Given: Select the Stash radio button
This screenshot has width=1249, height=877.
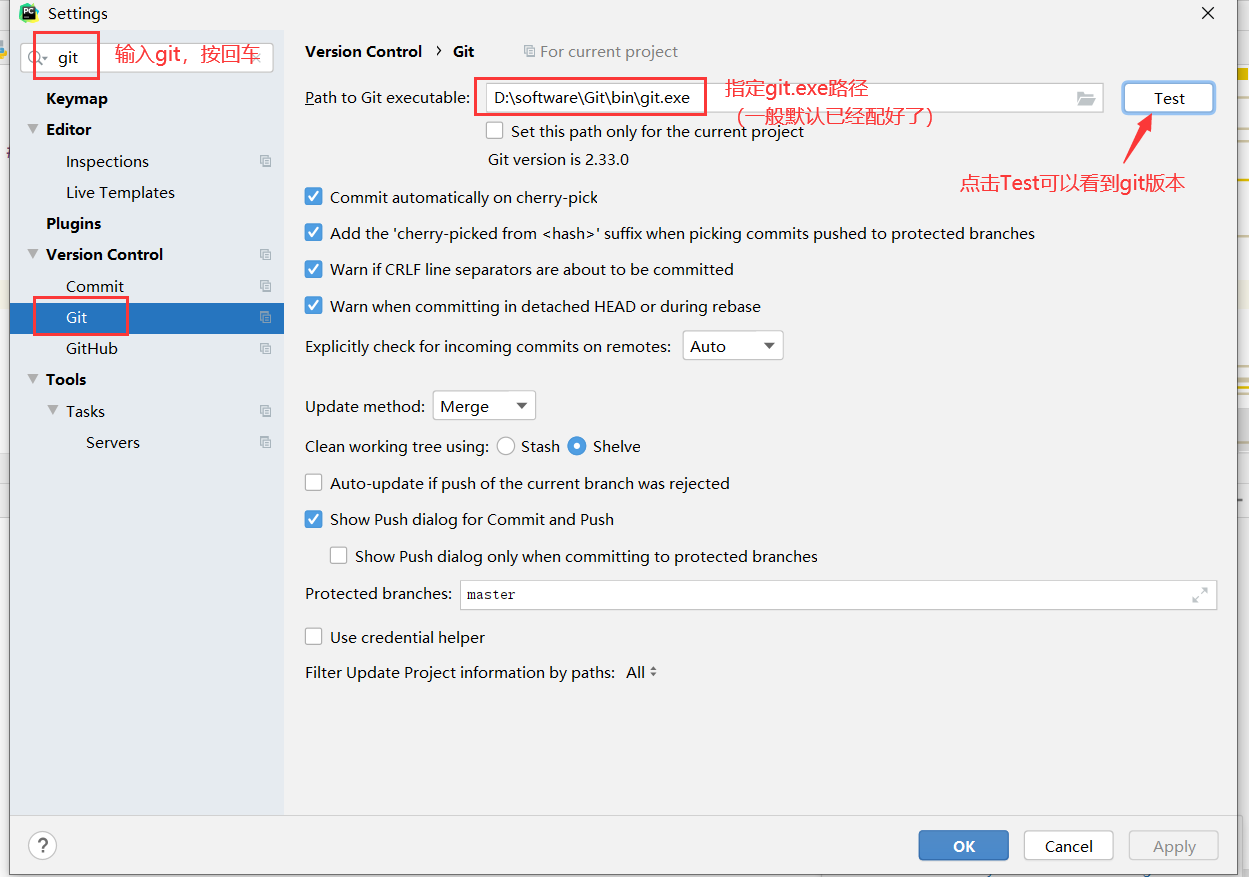Looking at the screenshot, I should (x=506, y=446).
